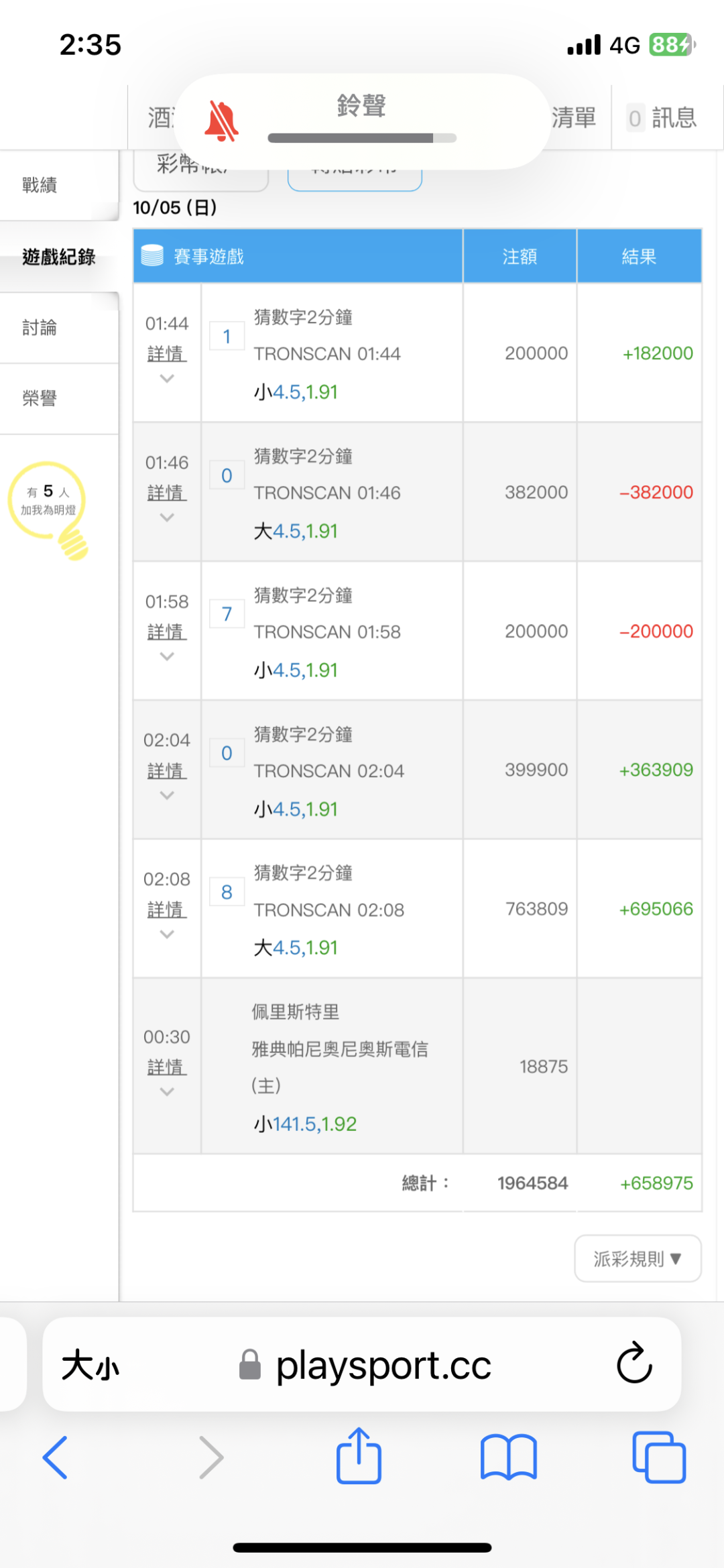
Task: Tap the coin stack icon in header
Action: pos(152,255)
